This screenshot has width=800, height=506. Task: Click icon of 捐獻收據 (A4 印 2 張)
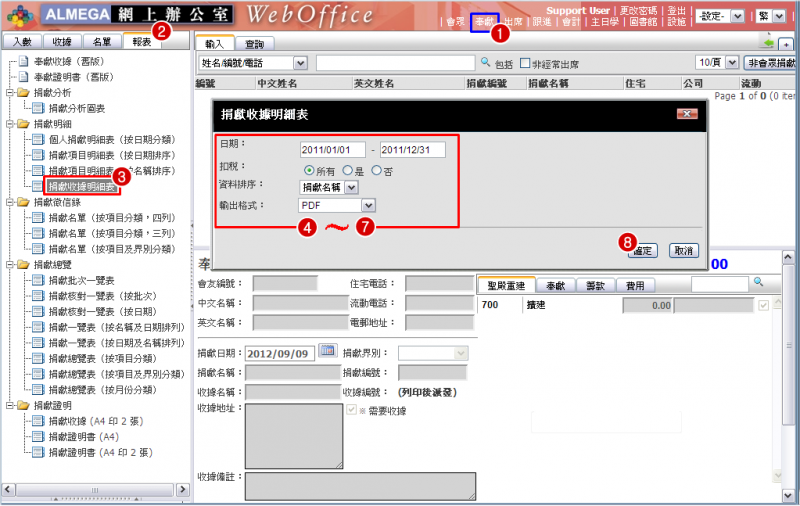38,421
